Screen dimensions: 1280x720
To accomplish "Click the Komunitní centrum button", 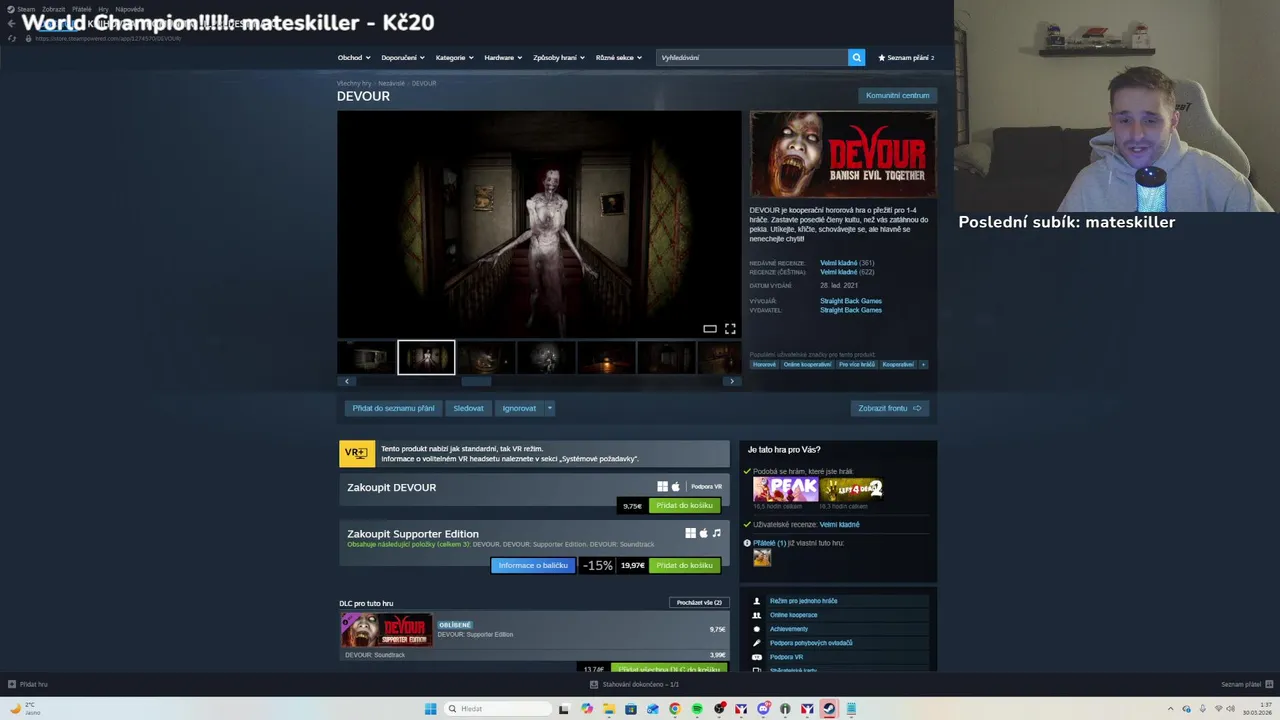I will [x=897, y=95].
